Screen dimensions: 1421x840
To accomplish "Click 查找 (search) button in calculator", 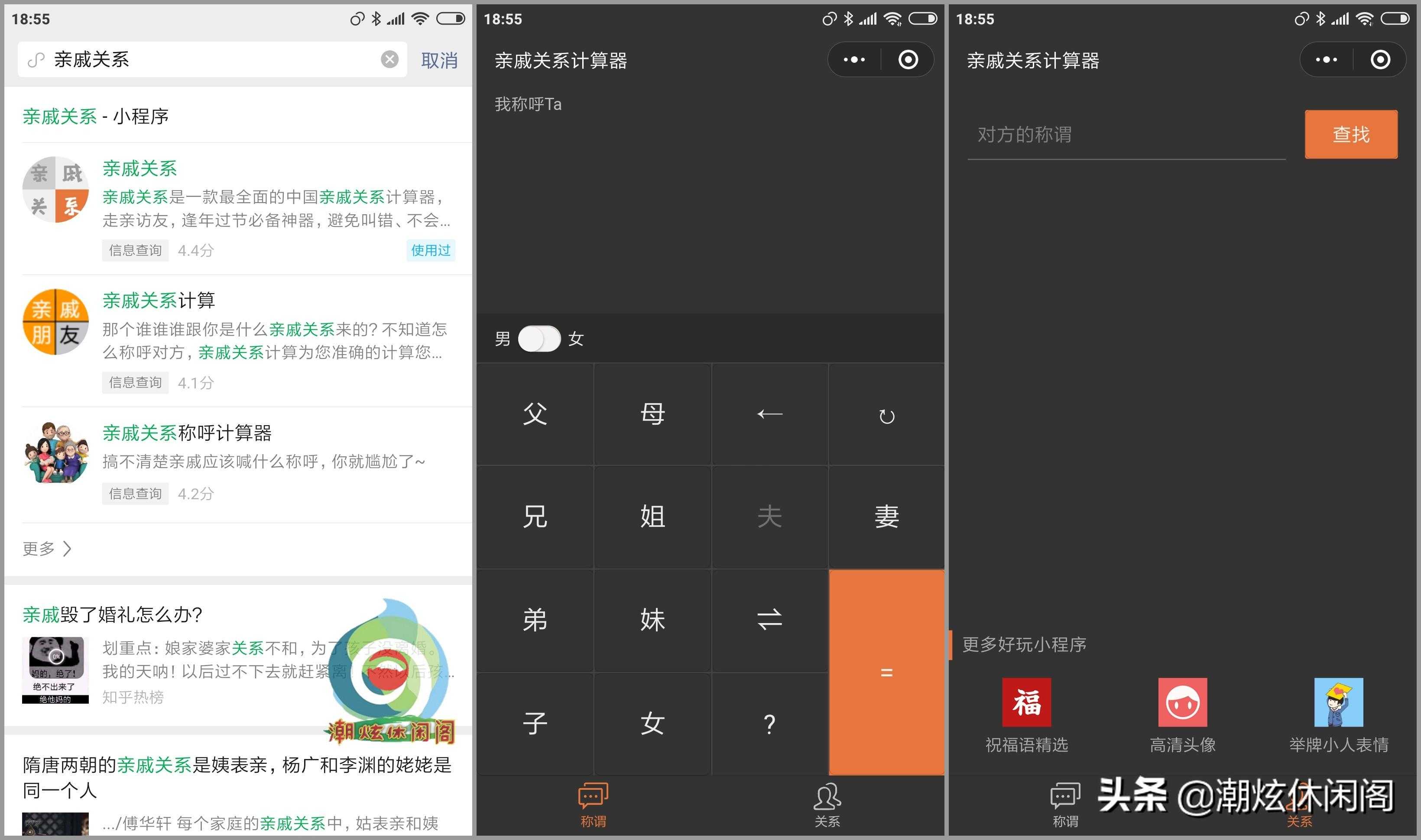I will [x=1350, y=135].
